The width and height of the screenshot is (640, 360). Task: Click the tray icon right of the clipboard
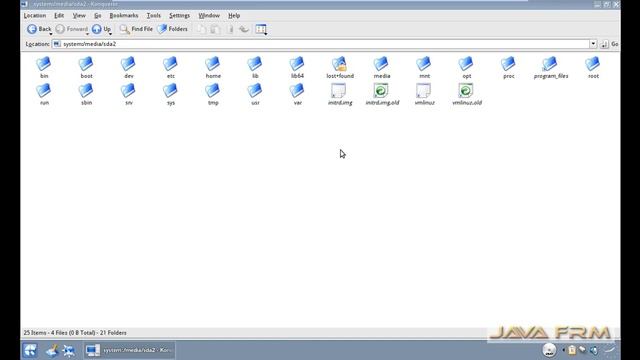pos(582,349)
